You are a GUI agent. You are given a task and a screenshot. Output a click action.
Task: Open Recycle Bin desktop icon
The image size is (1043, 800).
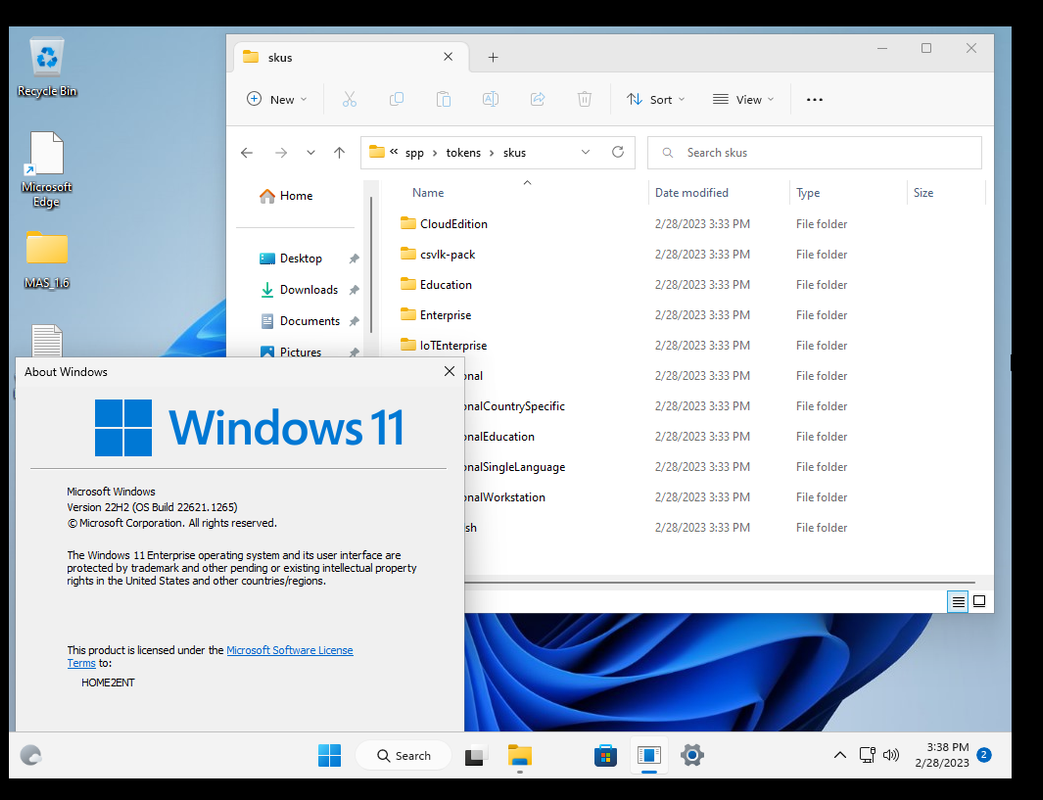(x=47, y=67)
